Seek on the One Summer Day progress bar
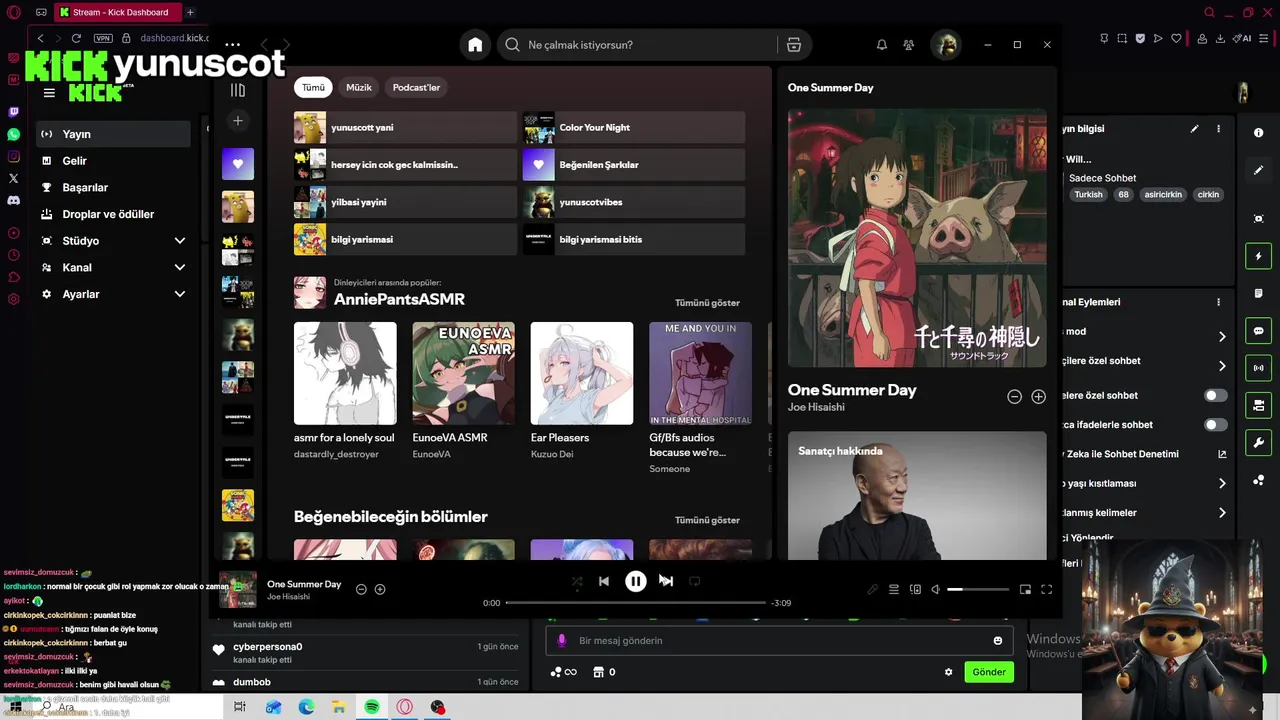 click(636, 603)
